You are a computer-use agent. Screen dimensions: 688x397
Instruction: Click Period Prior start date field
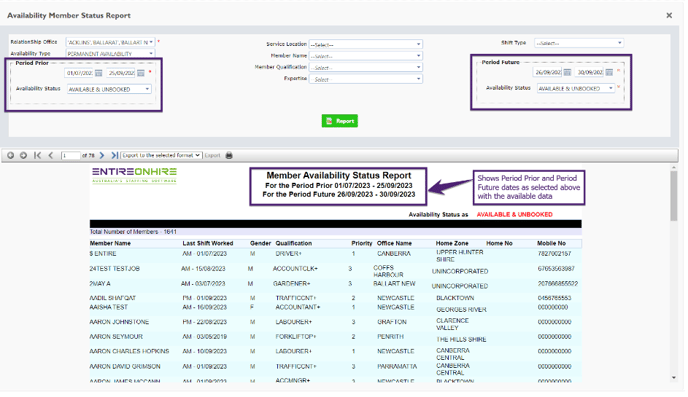(x=79, y=73)
